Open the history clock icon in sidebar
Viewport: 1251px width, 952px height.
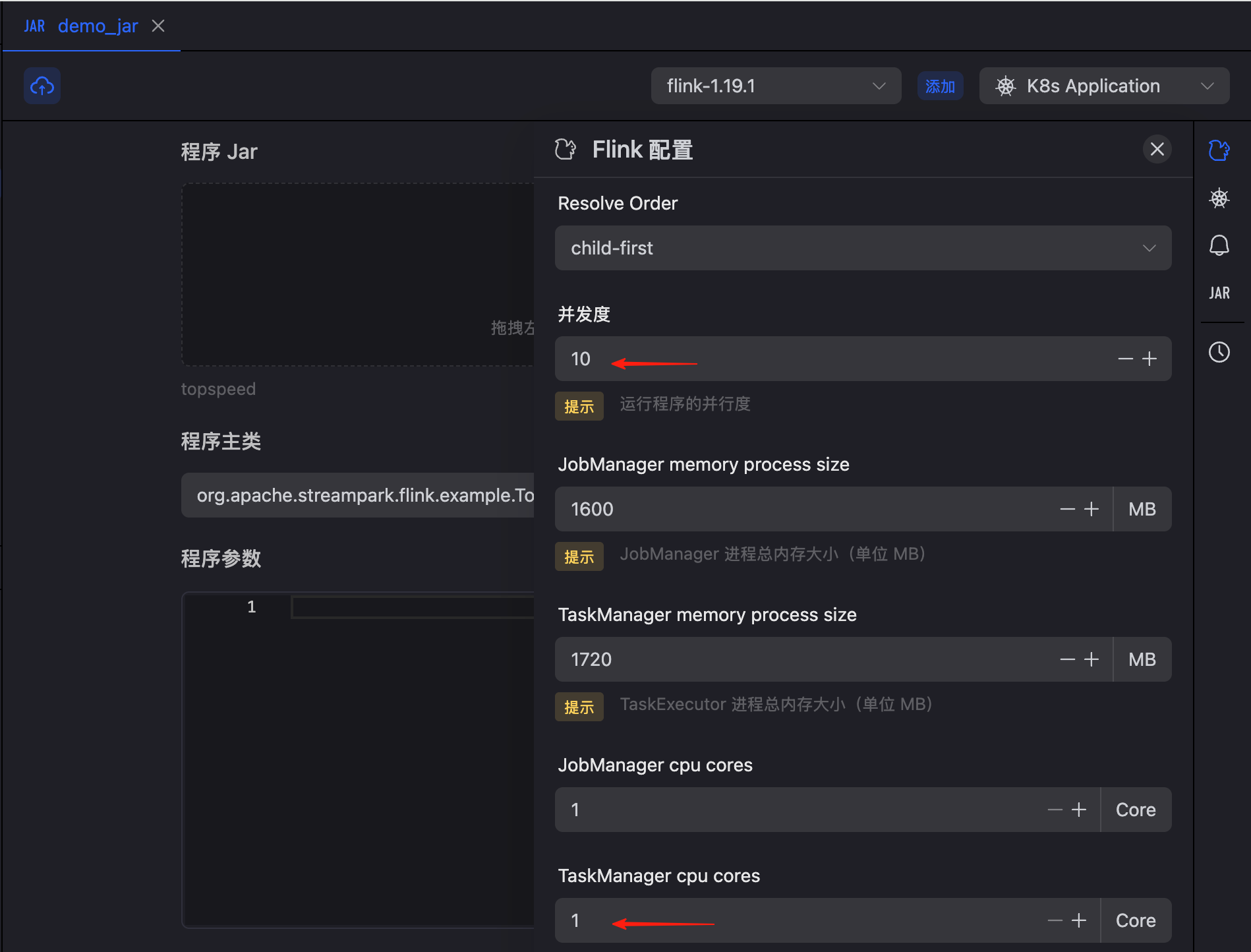(x=1219, y=352)
